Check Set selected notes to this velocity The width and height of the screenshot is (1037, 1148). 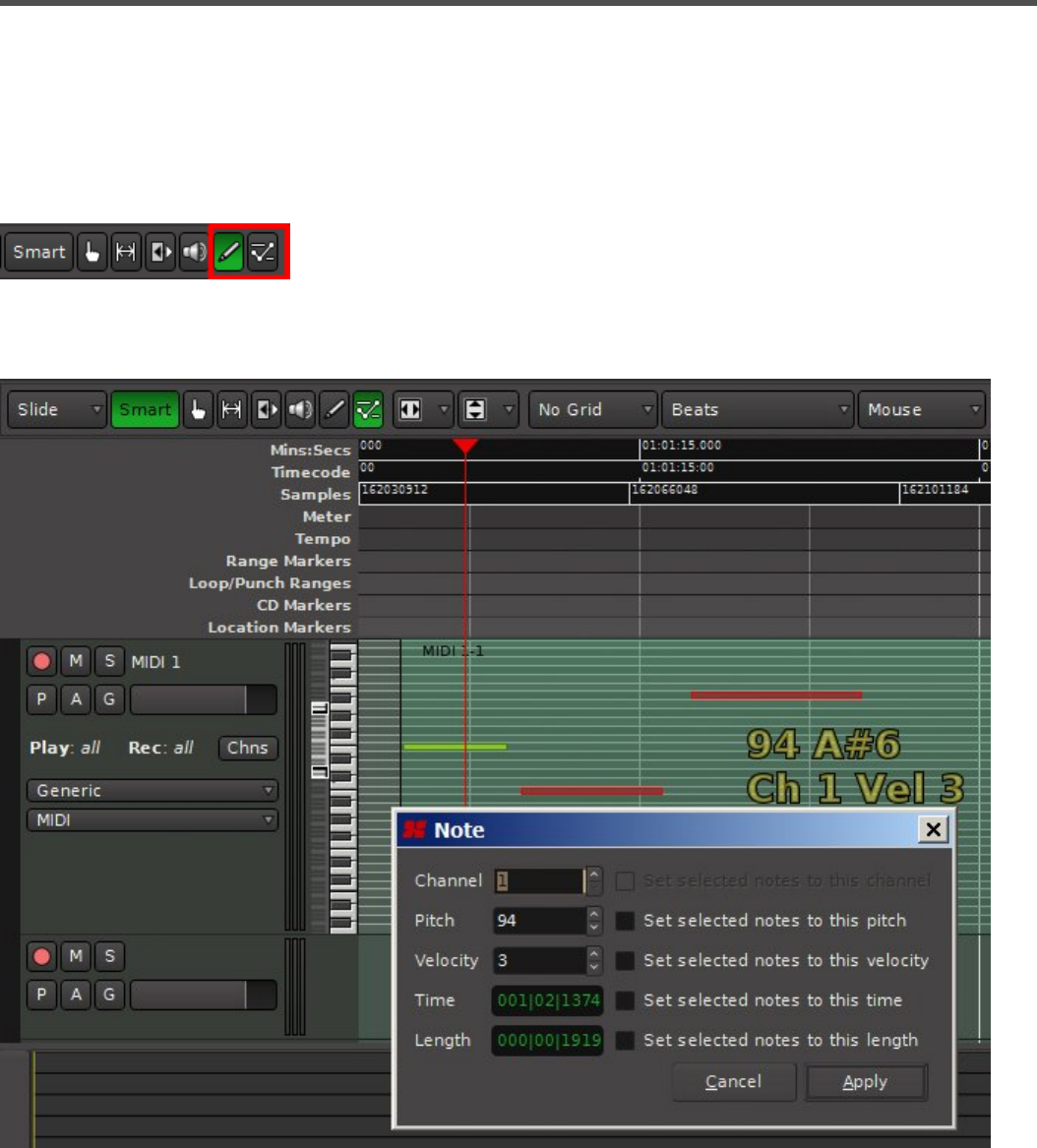click(x=625, y=960)
